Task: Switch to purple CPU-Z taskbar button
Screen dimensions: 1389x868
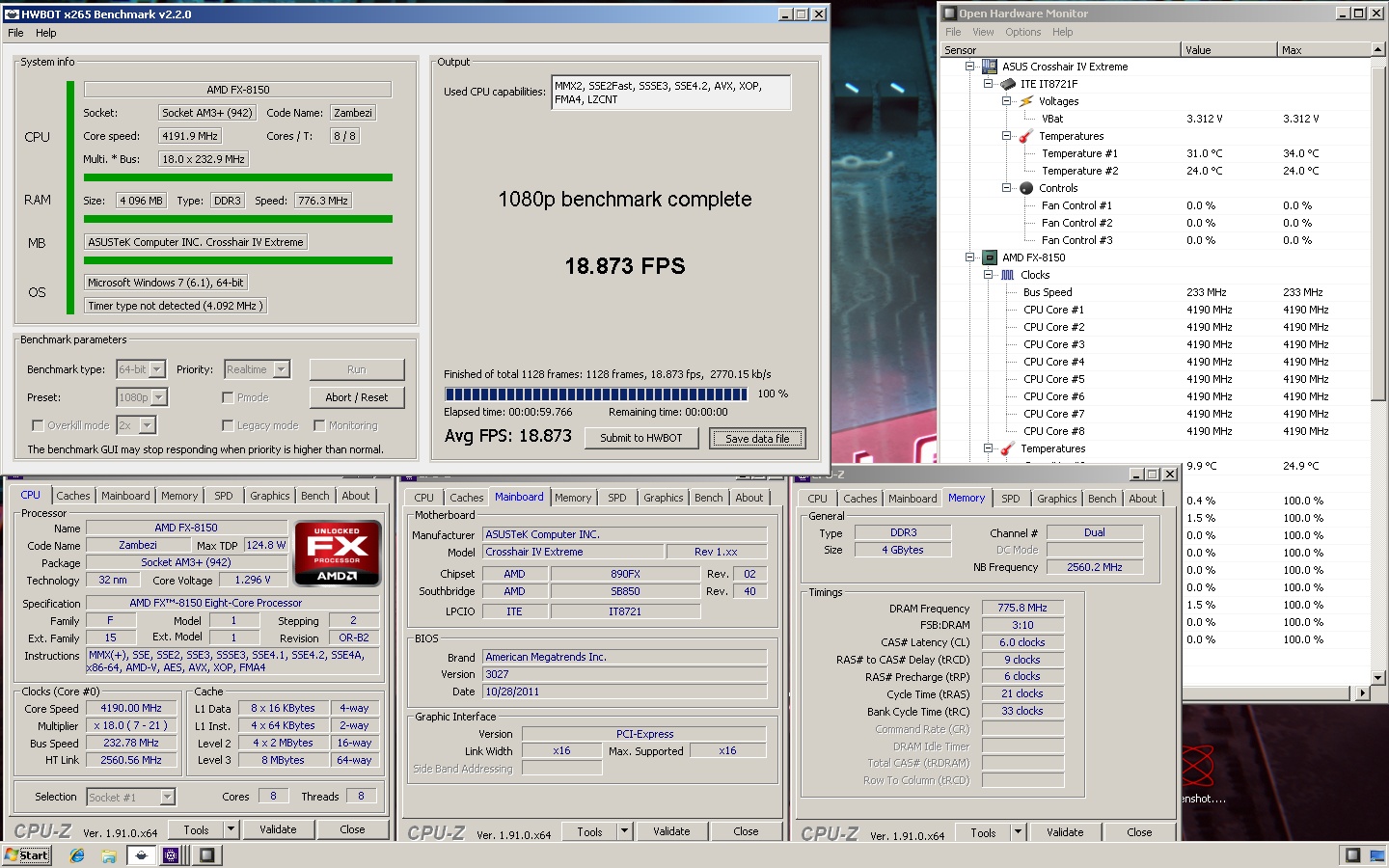Action: (x=171, y=854)
